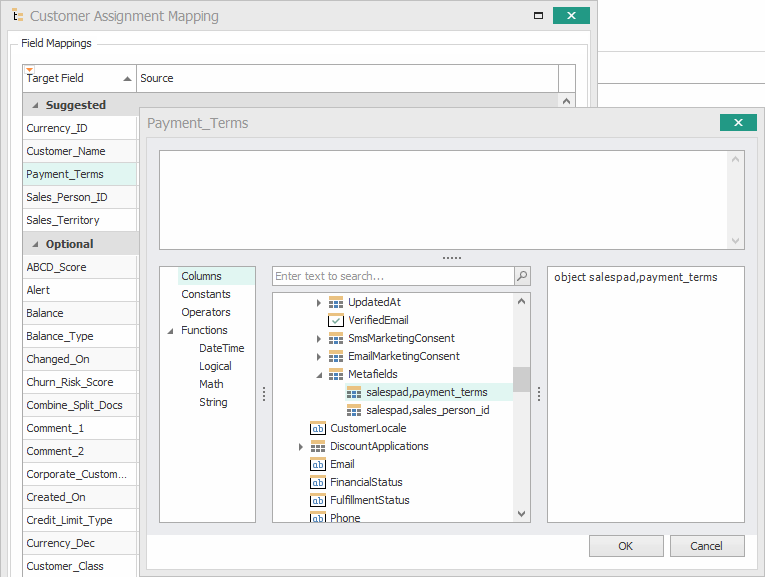The width and height of the screenshot is (765, 577).
Task: Click the CustomerLocale text field icon
Action: coord(318,428)
